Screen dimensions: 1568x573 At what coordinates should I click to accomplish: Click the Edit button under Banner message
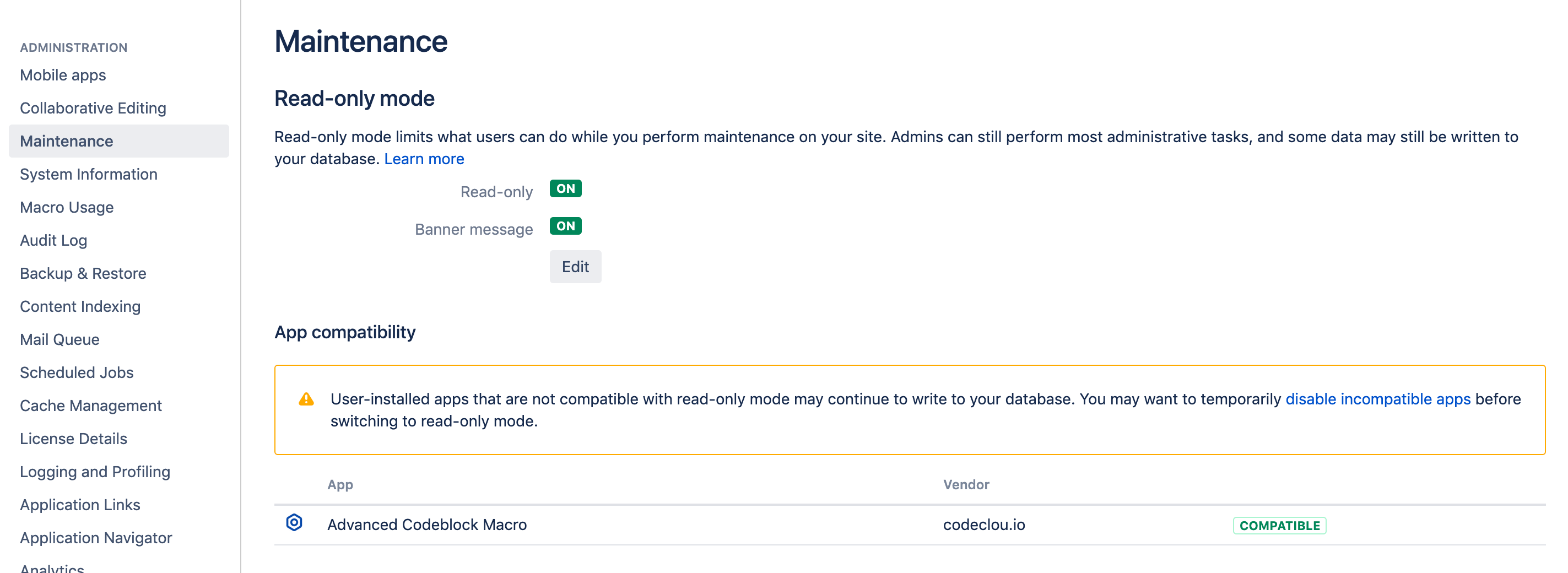575,266
